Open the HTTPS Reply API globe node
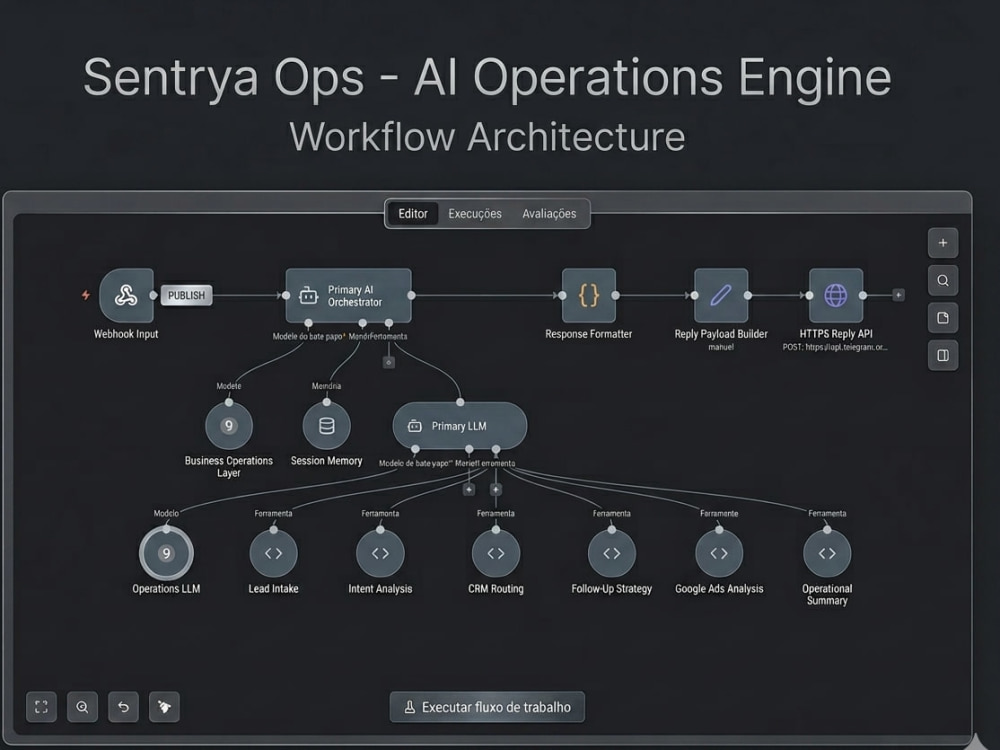 click(836, 295)
